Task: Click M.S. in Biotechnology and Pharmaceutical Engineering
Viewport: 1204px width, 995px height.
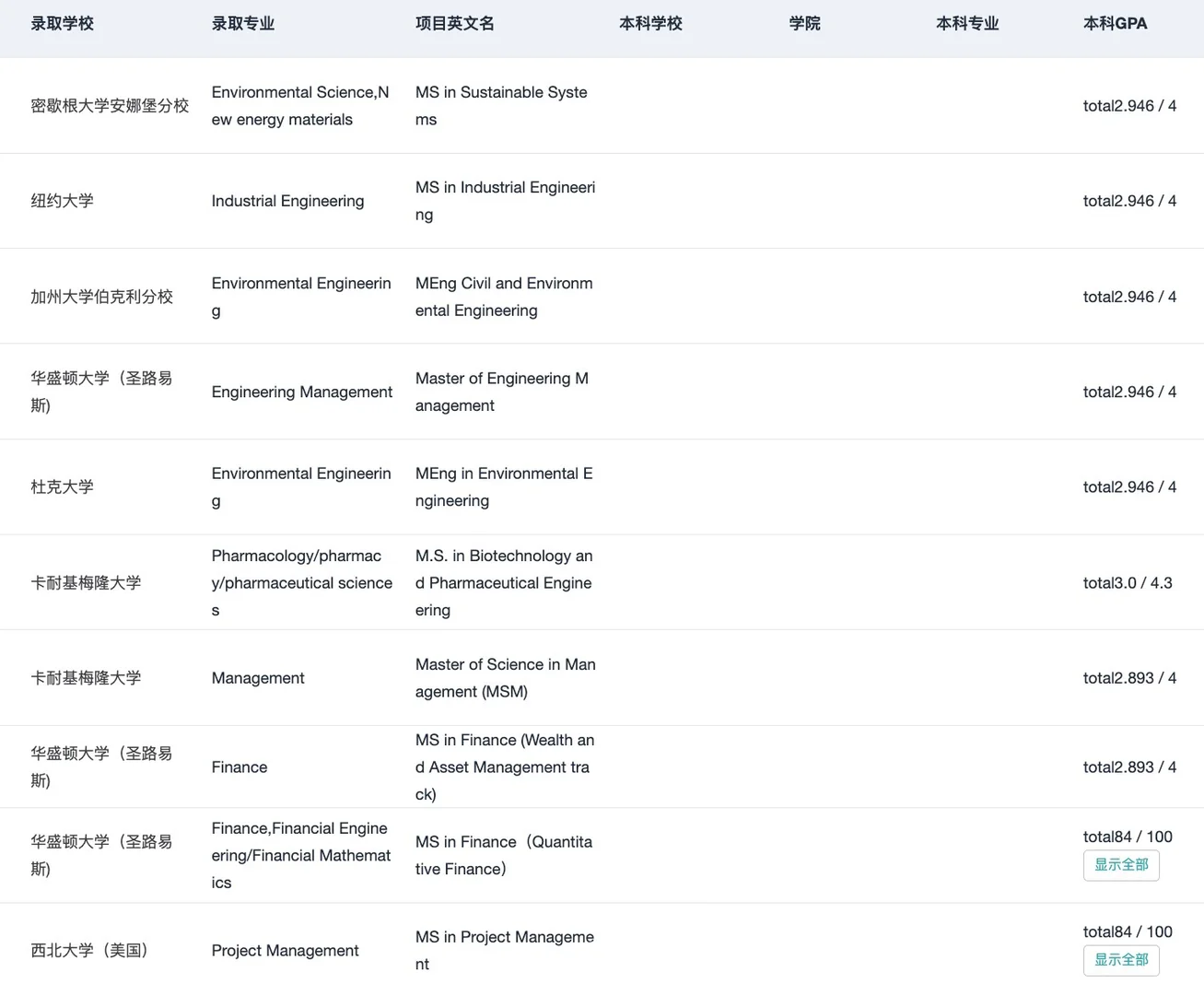Action: (504, 582)
